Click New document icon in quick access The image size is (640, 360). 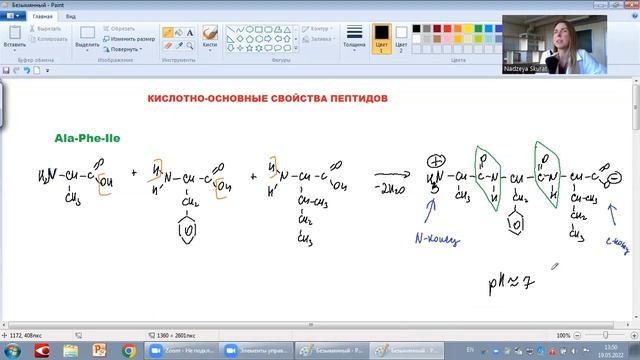[37, 70]
